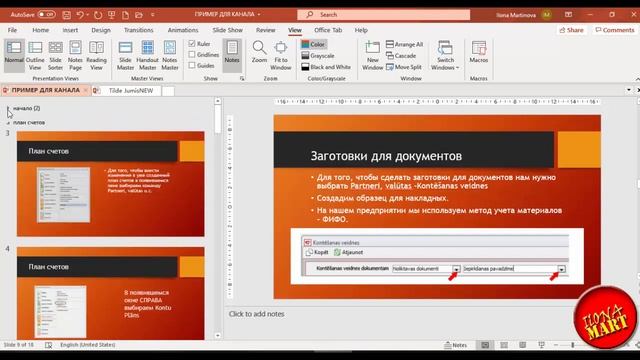Open Switch Windows dropdown
Image resolution: width=640 pixels, height=360 pixels.
(445, 56)
